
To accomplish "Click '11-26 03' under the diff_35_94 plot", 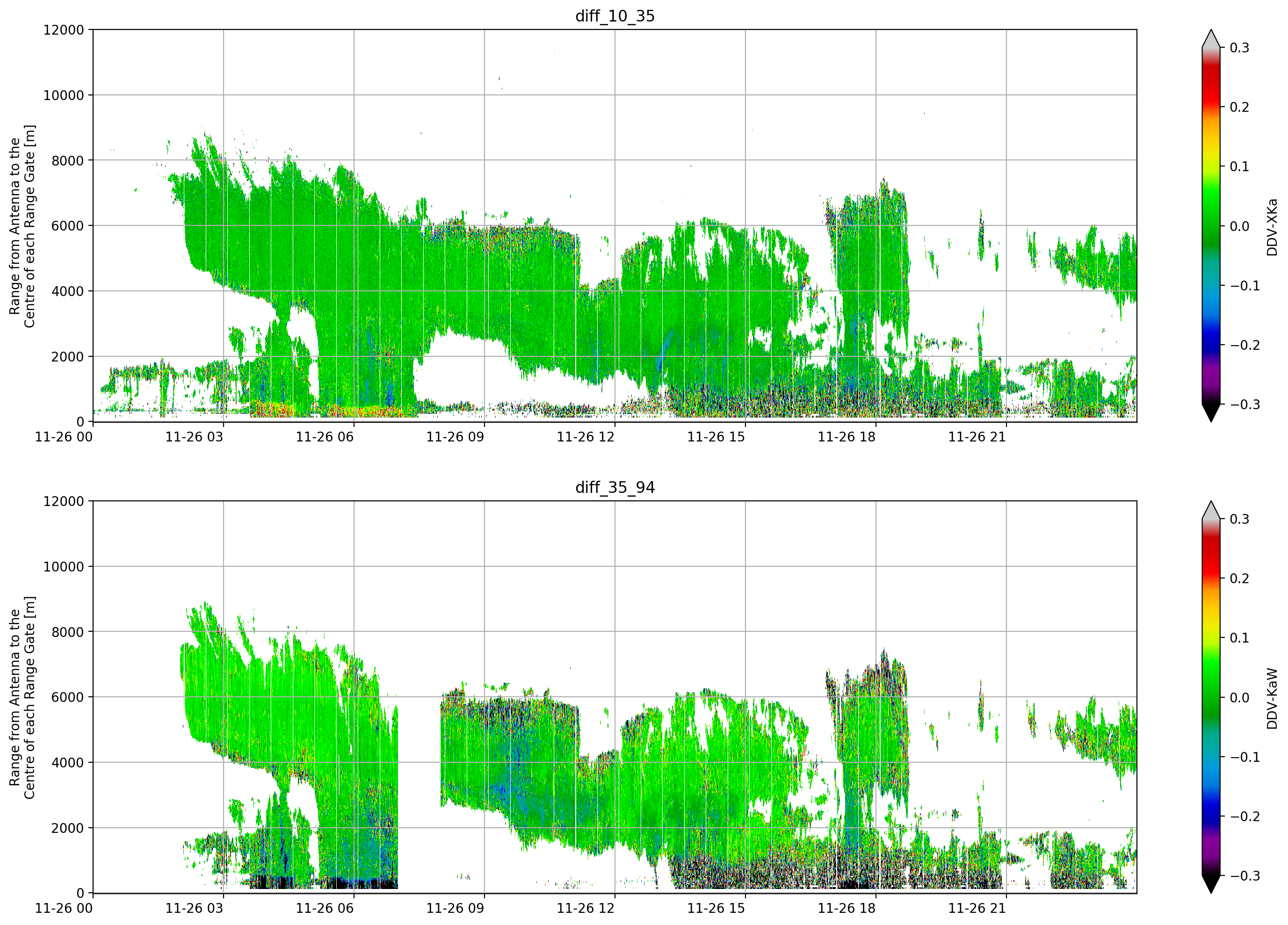I will click(x=194, y=908).
